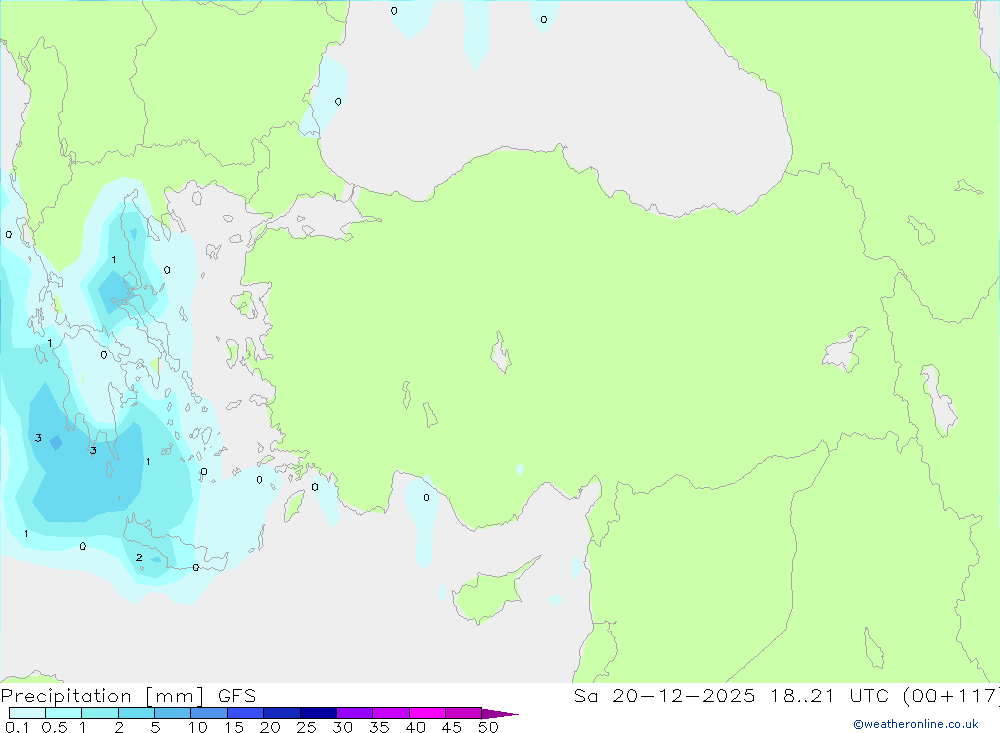Image resolution: width=1000 pixels, height=733 pixels.
Task: Click the ©weatheronline.co.uk credit link
Action: 916,724
